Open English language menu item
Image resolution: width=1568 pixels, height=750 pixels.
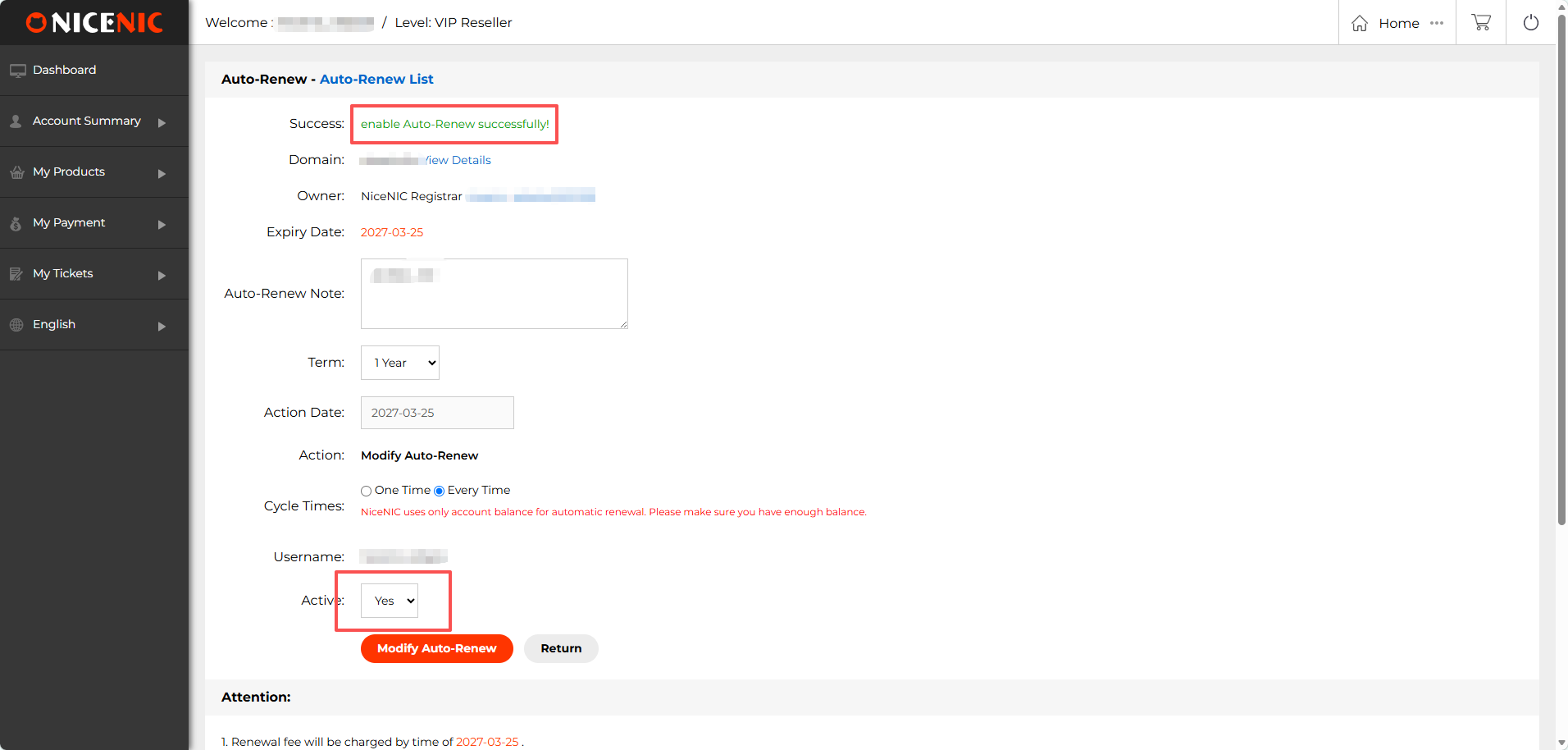click(x=94, y=325)
